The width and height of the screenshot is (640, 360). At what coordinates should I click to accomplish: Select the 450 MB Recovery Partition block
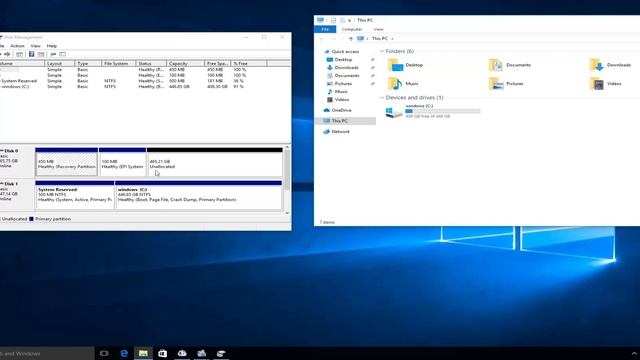(x=67, y=162)
